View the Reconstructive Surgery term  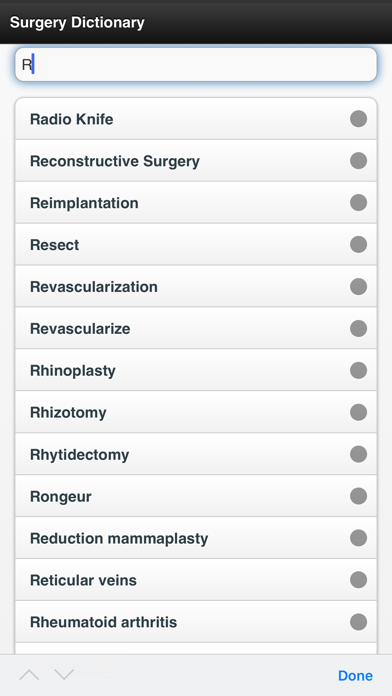[x=196, y=161]
